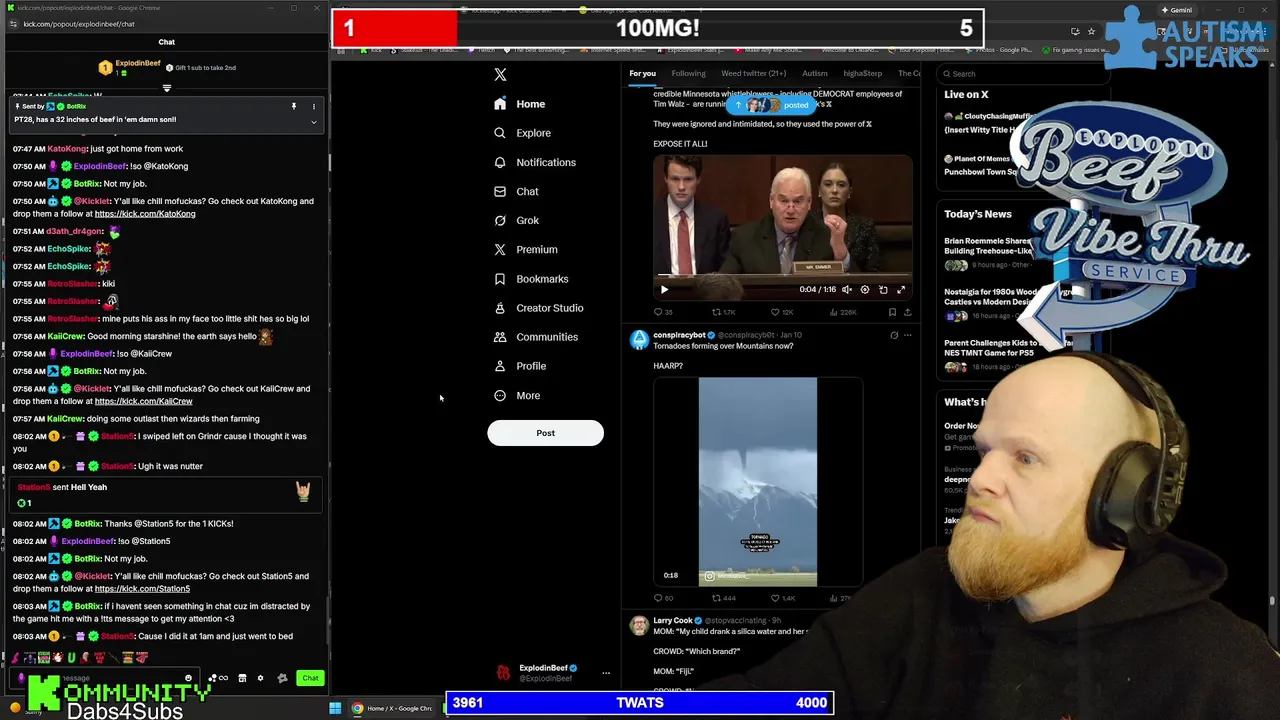
Task: Open pinned message three-dot menu
Action: [x=313, y=106]
